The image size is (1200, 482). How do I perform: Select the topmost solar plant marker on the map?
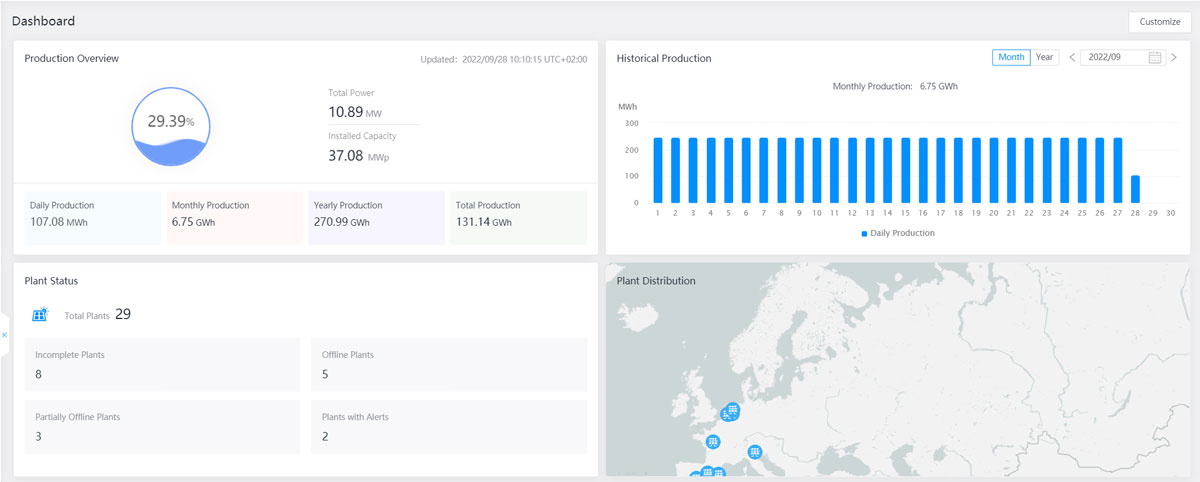(x=733, y=410)
